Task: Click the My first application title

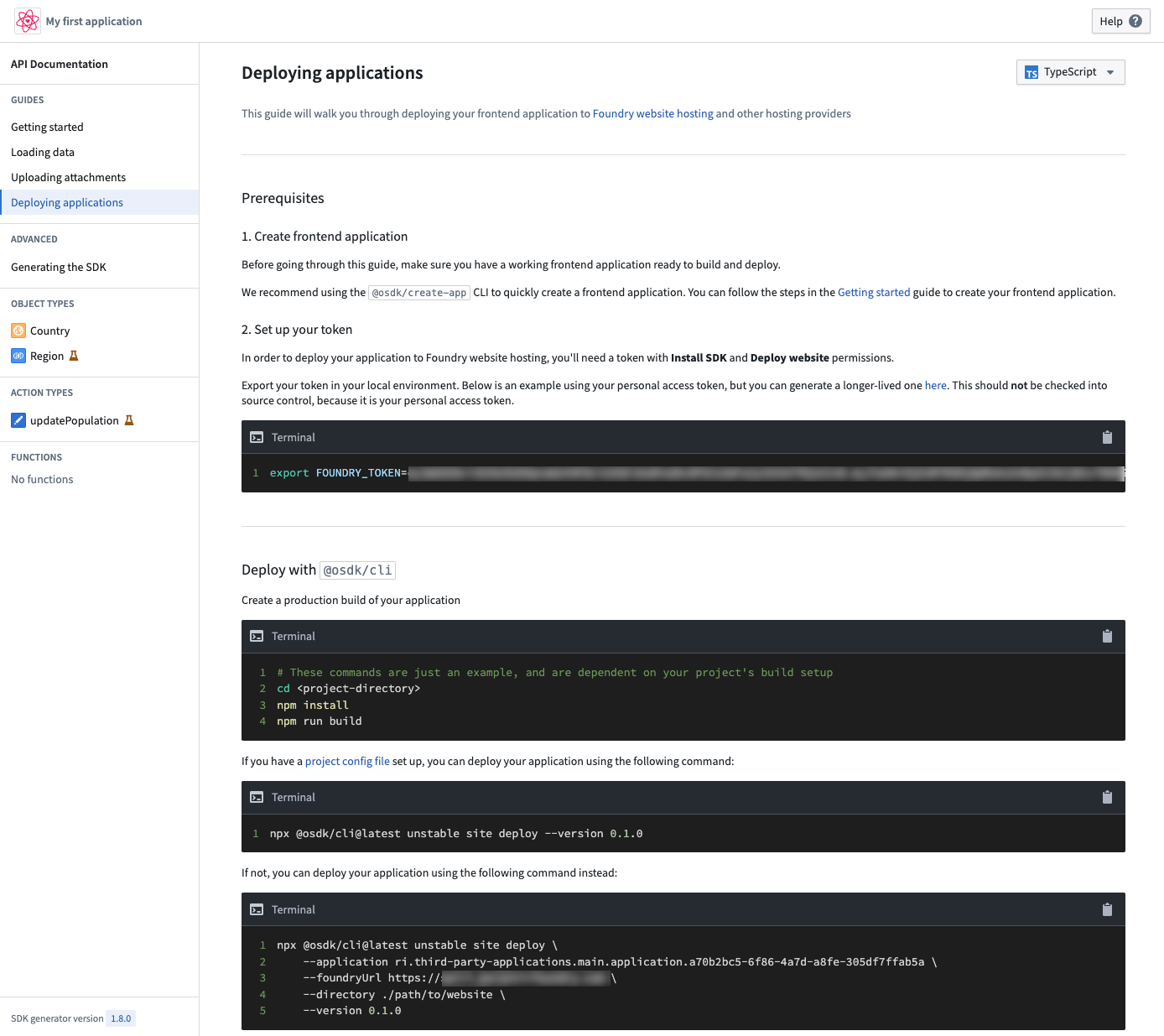Action: (94, 21)
